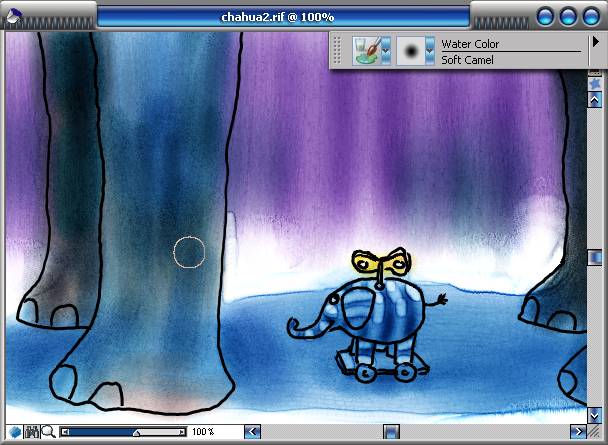Open the brush category dropdown arrow

386,50
